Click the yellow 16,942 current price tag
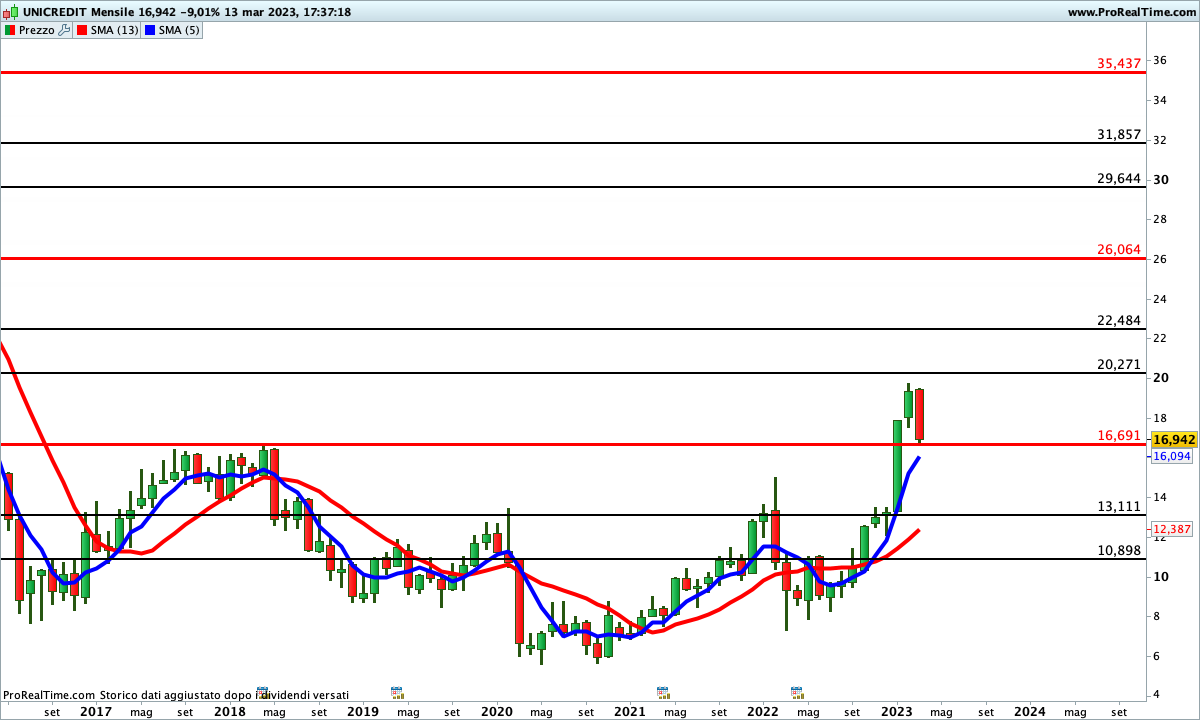 tap(1173, 439)
